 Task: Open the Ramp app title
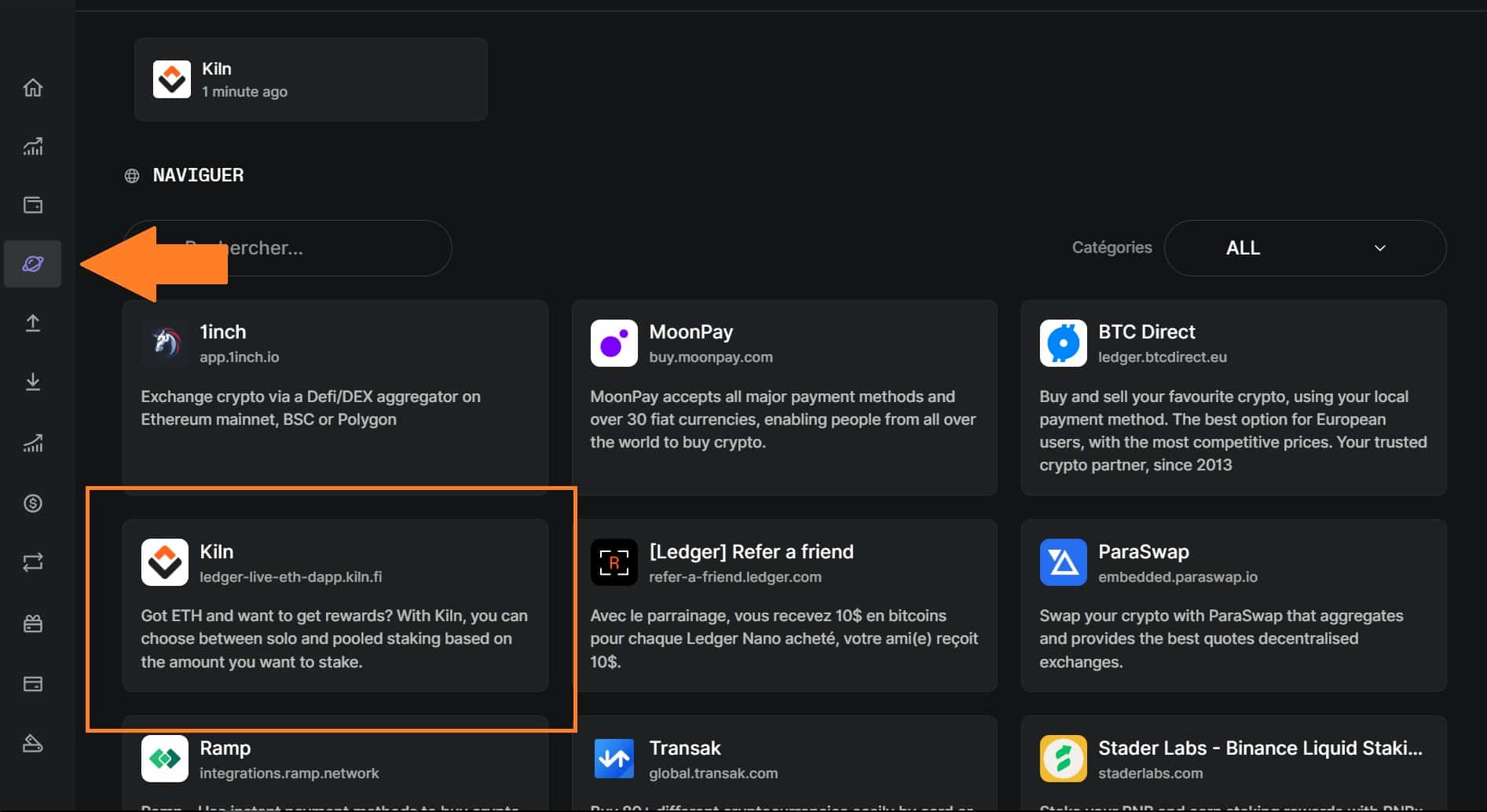pyautogui.click(x=225, y=748)
